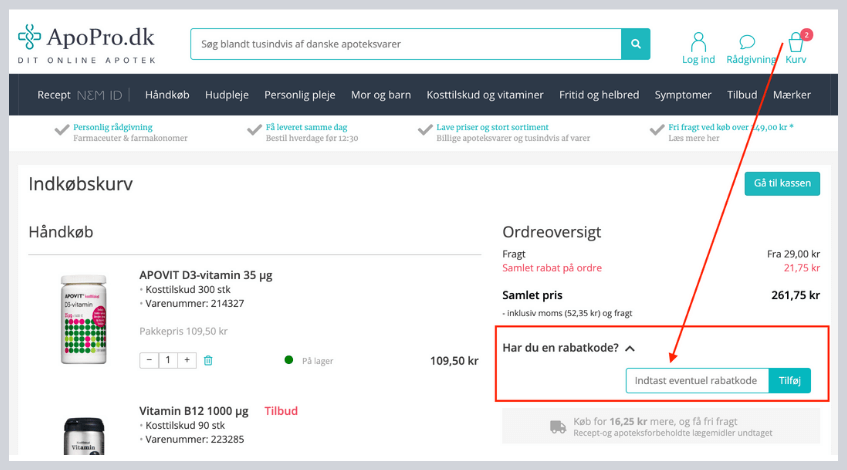Viewport: 847px width, 470px height.
Task: Increase APOVIT D3-vitamin quantity with plus
Action: 187,360
